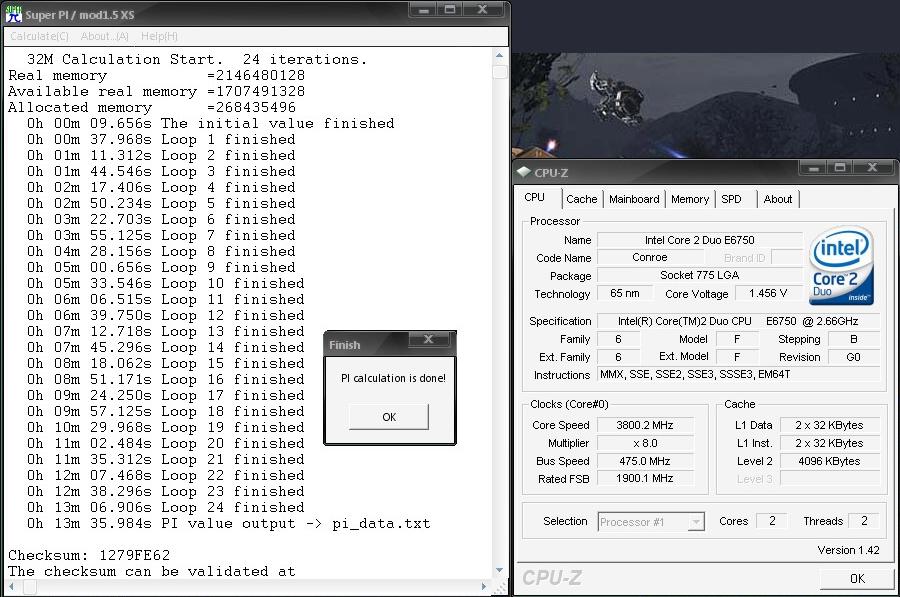Image resolution: width=900 pixels, height=597 pixels.
Task: Click the Code Name value 'Conroe'
Action: click(x=650, y=258)
